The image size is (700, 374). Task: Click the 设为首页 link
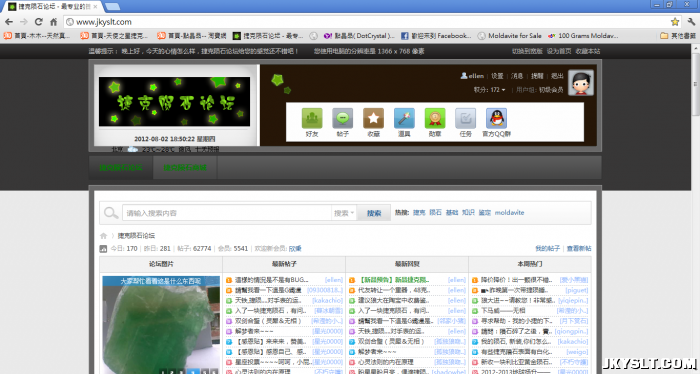(x=559, y=51)
